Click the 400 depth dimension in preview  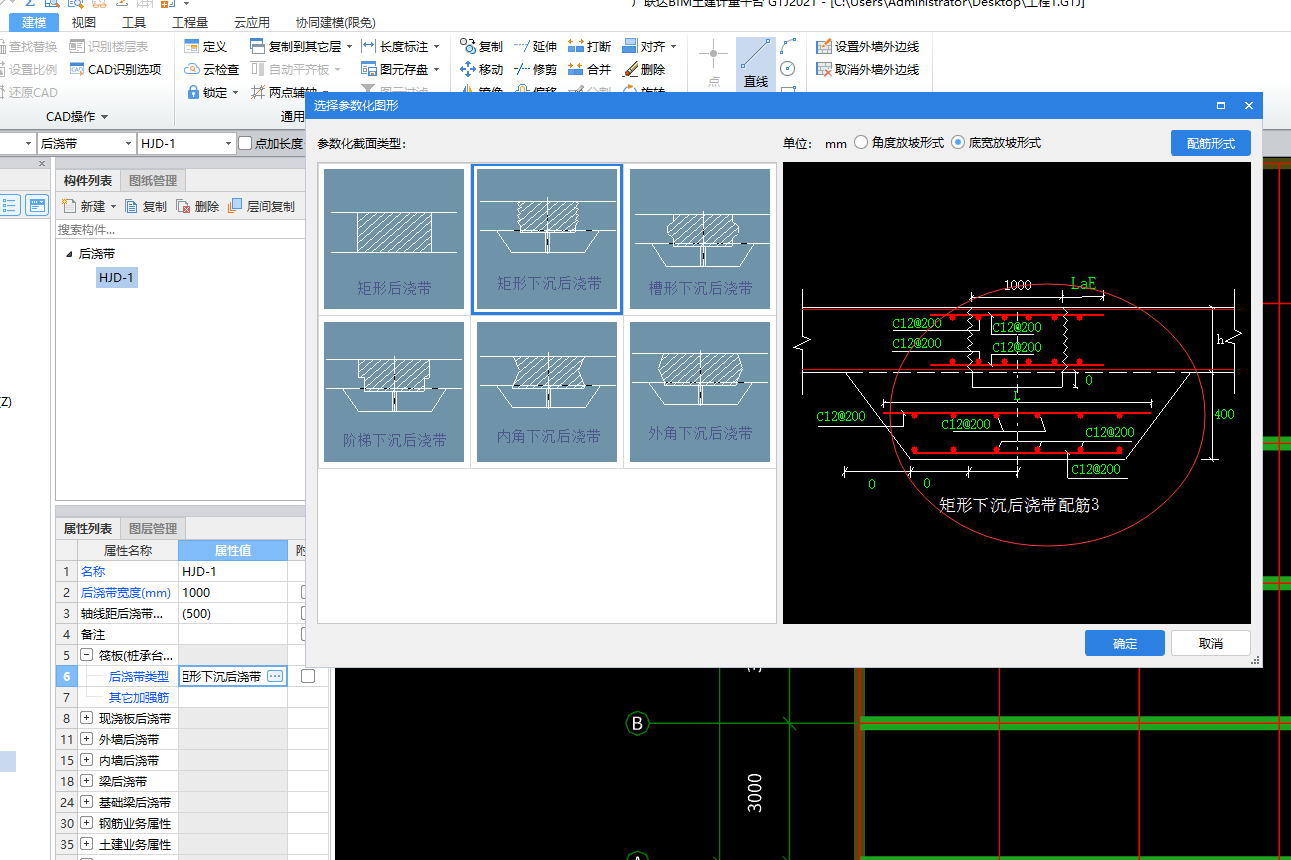tap(1224, 413)
